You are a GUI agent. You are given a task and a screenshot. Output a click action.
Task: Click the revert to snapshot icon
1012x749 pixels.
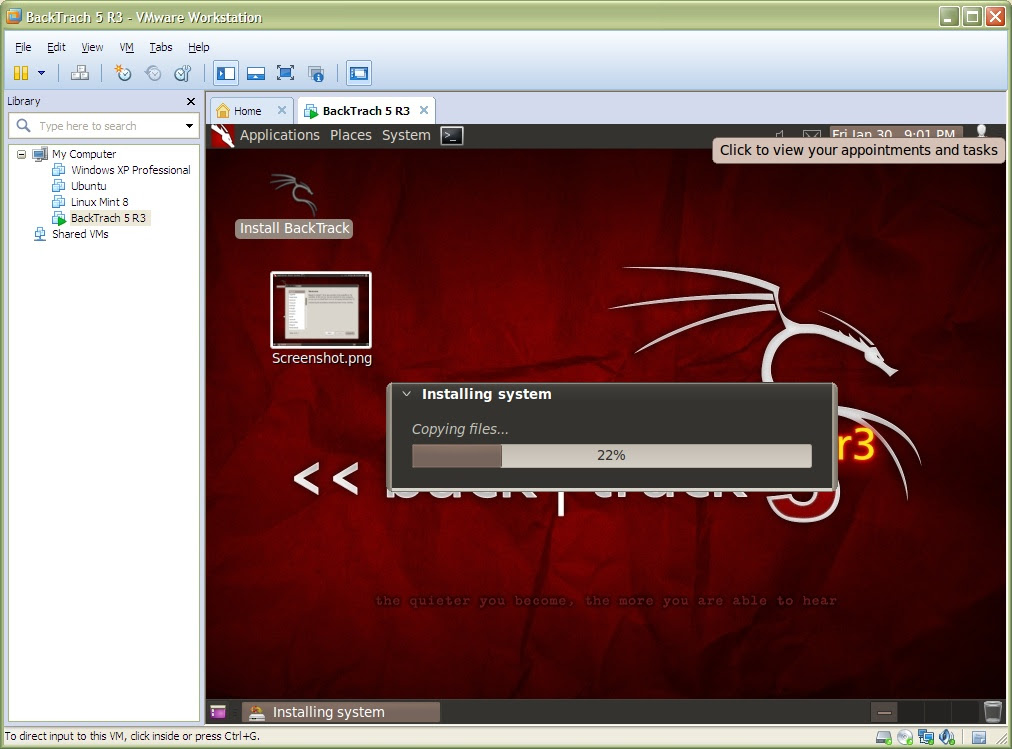click(153, 73)
